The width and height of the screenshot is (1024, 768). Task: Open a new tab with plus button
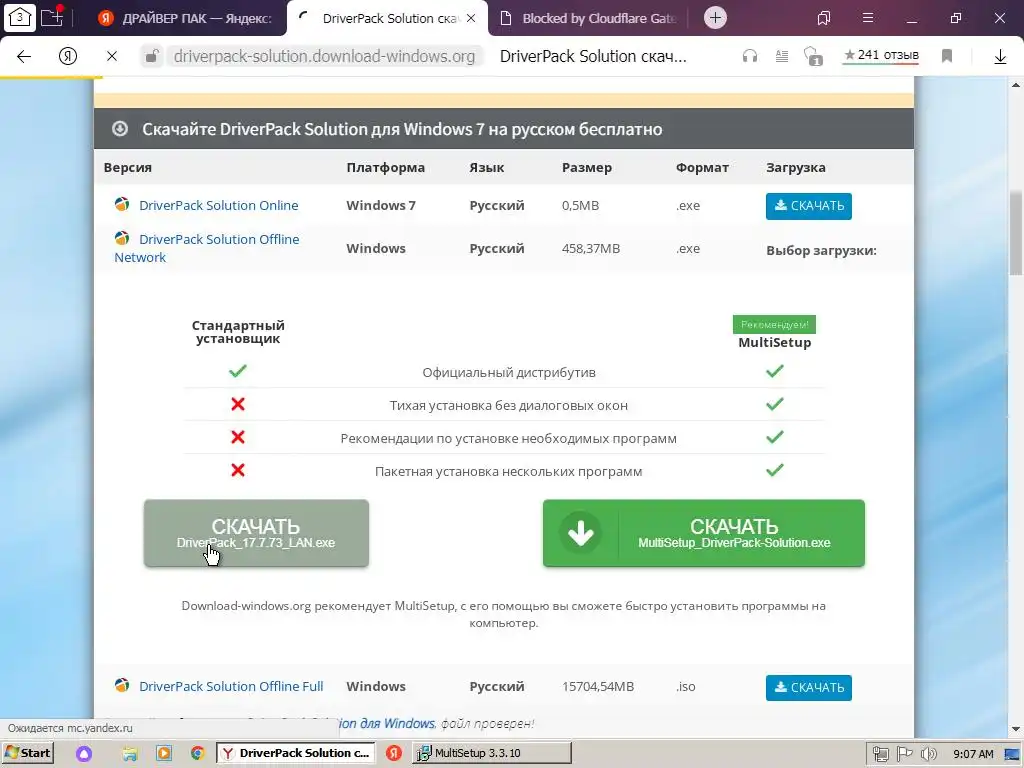point(715,18)
